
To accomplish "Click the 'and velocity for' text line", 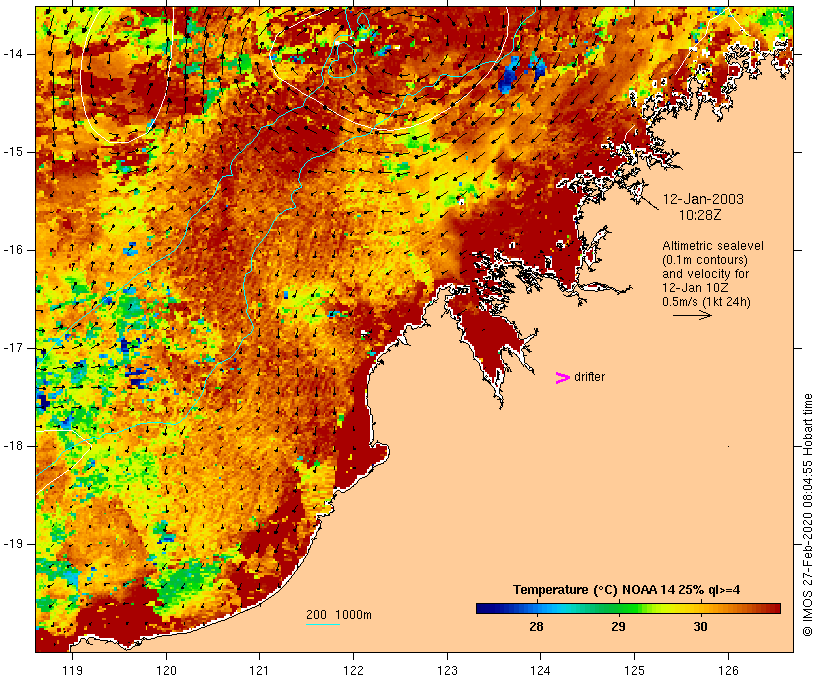I will [705, 274].
